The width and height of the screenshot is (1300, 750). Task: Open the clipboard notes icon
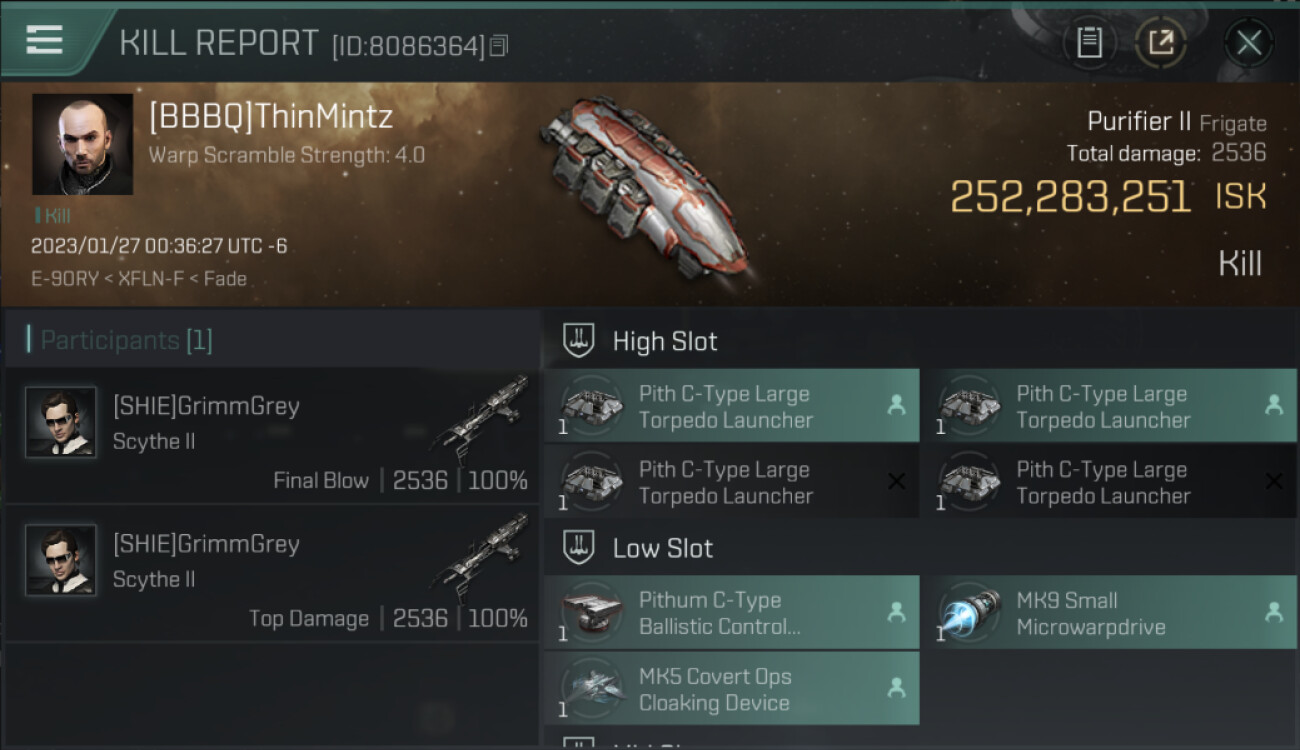click(1089, 42)
